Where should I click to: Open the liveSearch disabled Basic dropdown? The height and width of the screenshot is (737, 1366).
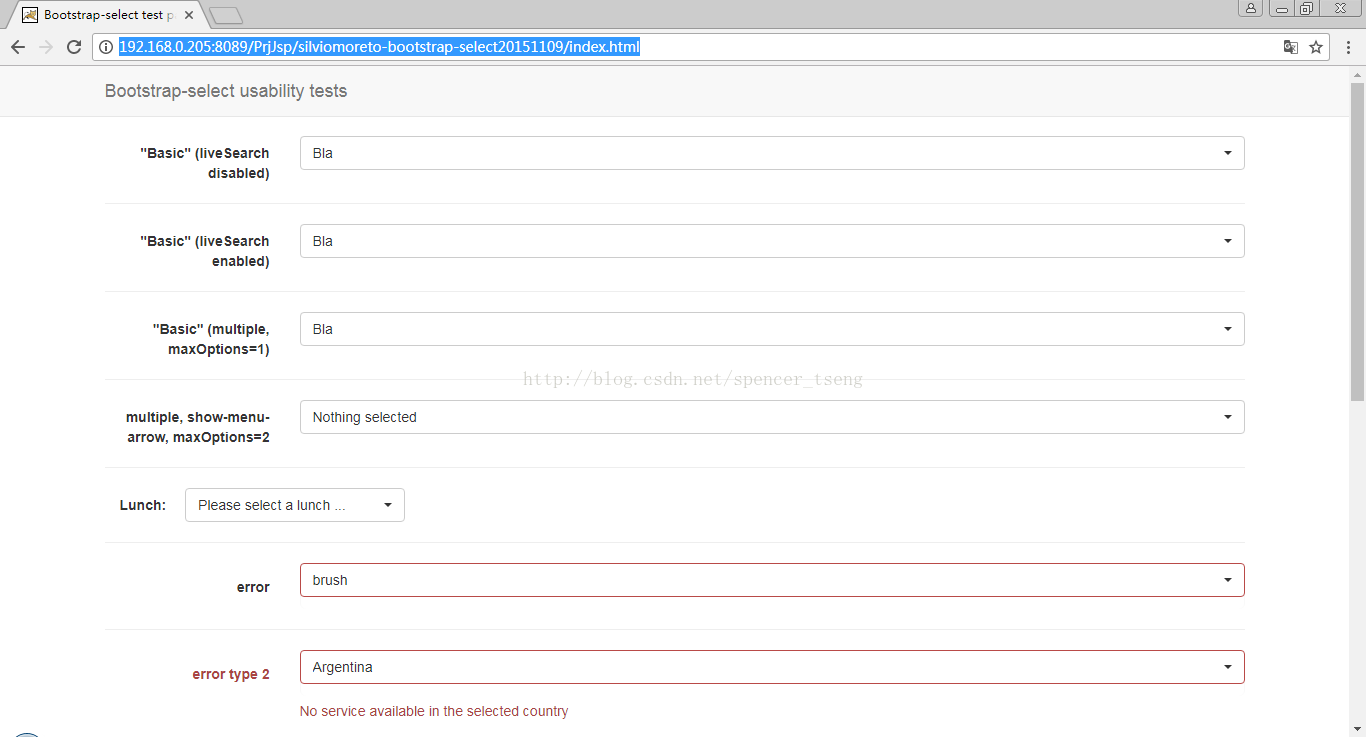point(772,153)
